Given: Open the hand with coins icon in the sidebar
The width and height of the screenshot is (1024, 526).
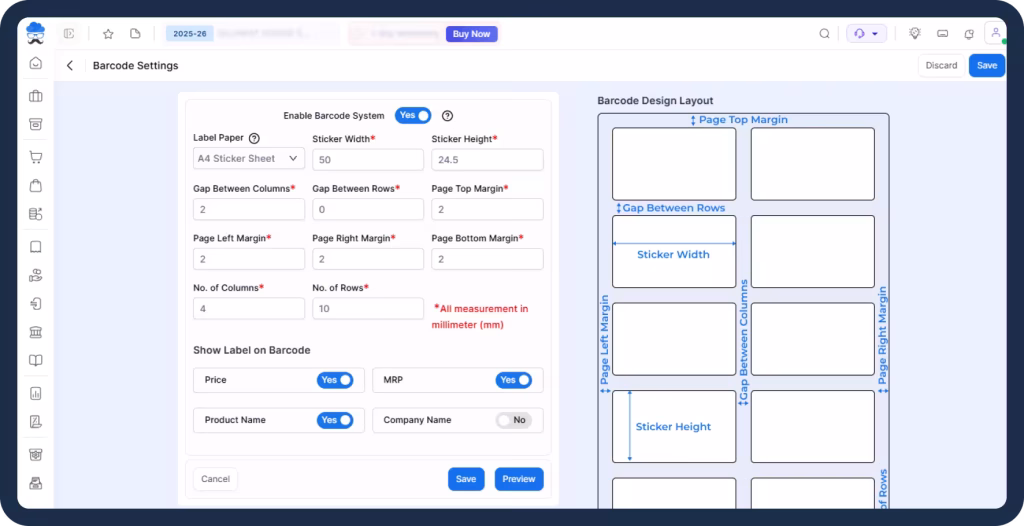Looking at the screenshot, I should point(36,275).
